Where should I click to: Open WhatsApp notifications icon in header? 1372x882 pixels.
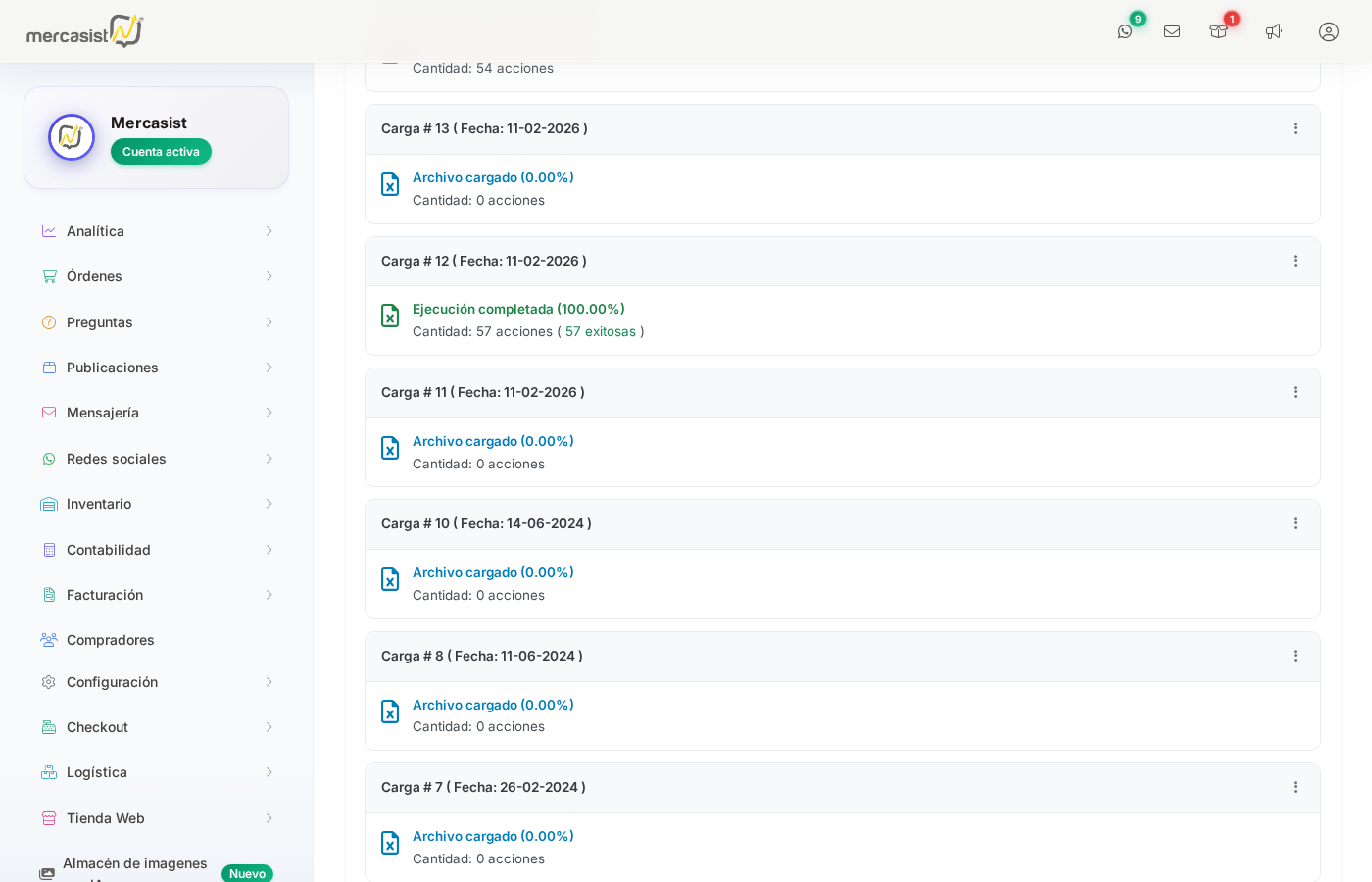point(1125,31)
